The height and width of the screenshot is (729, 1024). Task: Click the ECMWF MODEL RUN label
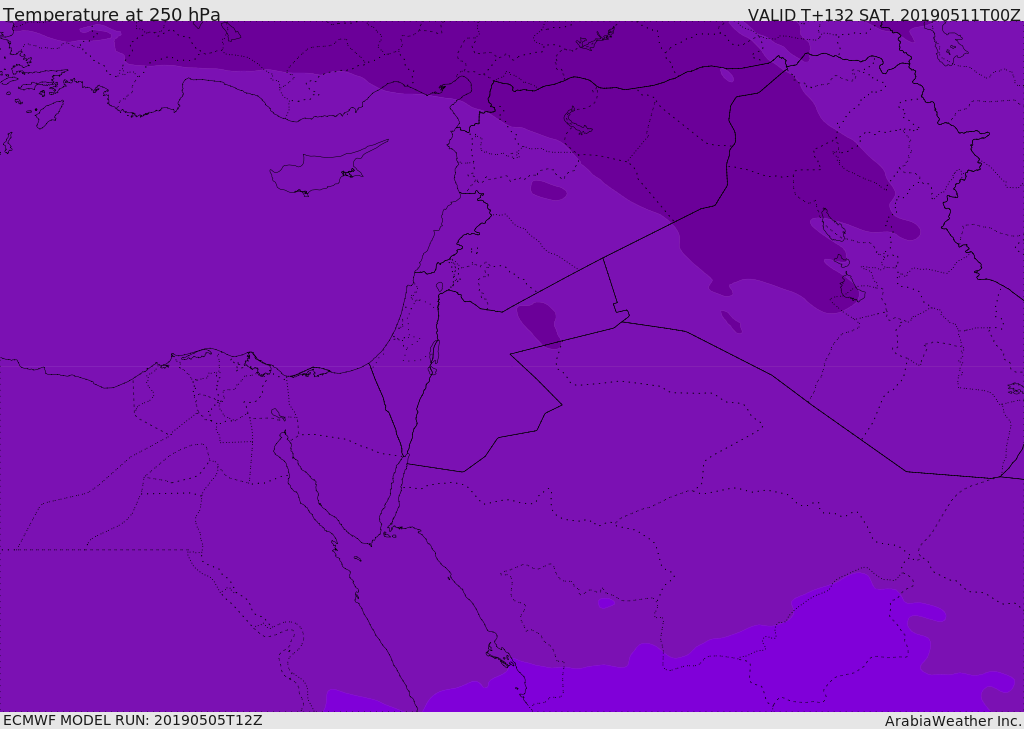[133, 720]
